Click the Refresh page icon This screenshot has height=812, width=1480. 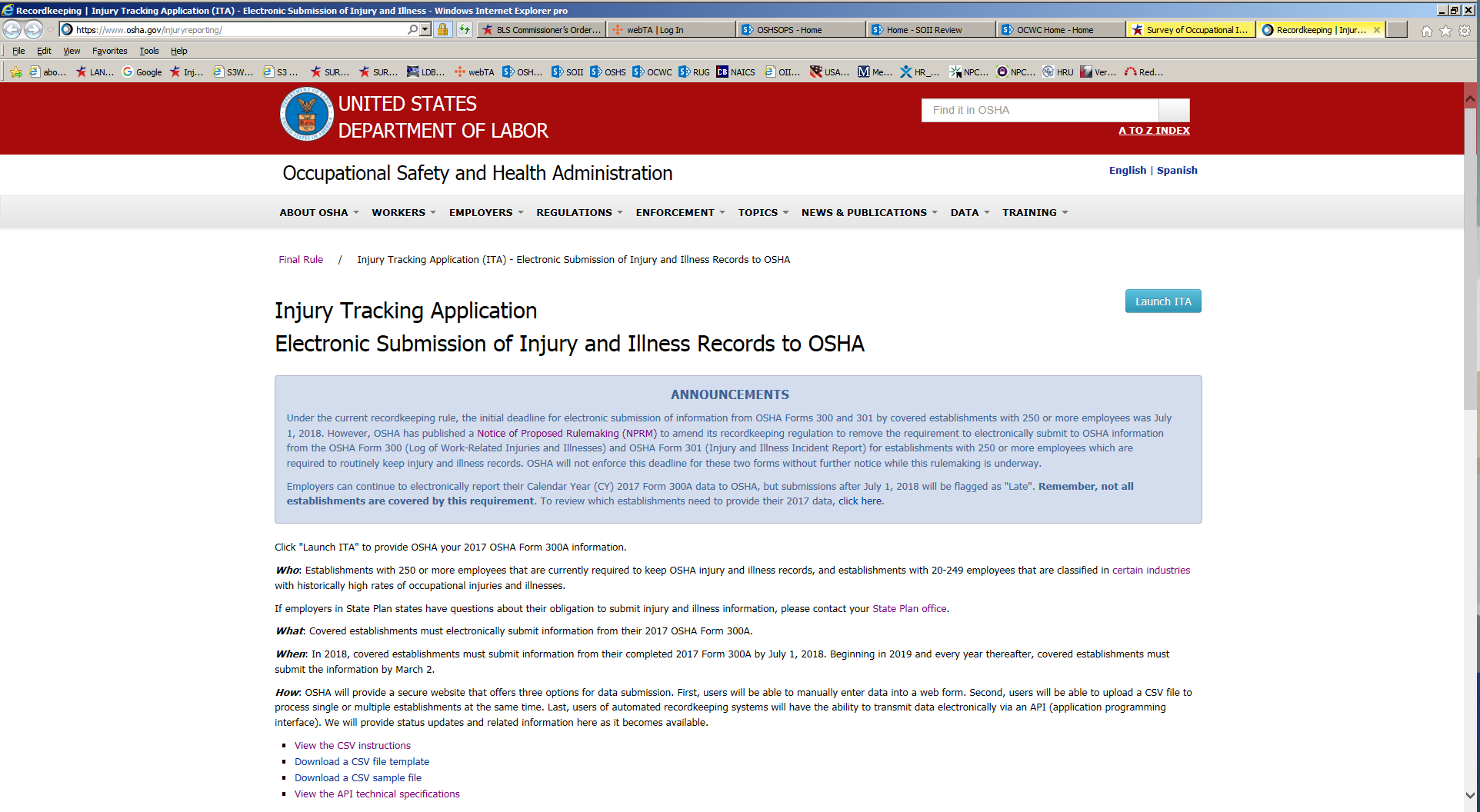pos(465,30)
